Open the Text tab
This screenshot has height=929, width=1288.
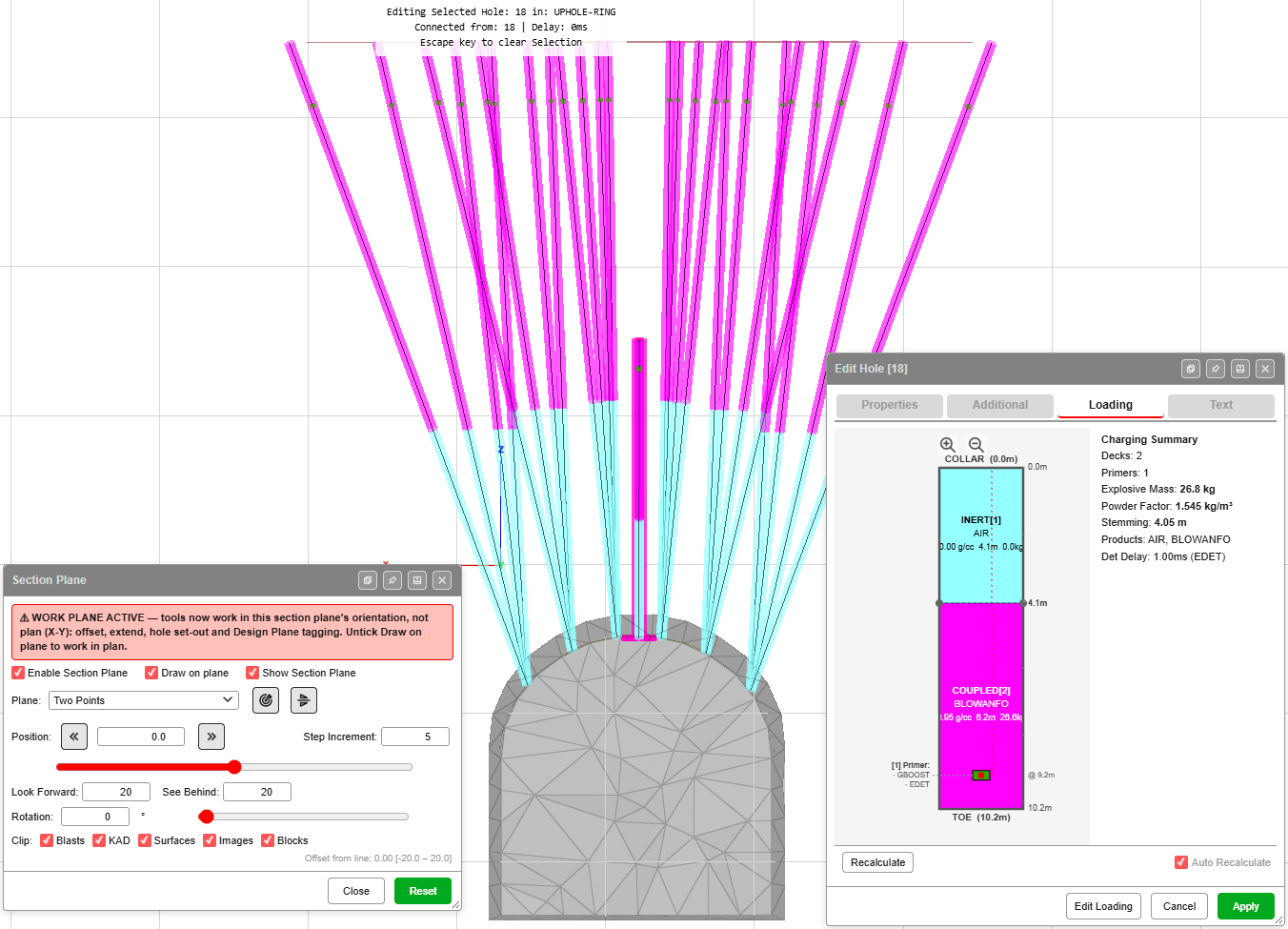click(1221, 405)
